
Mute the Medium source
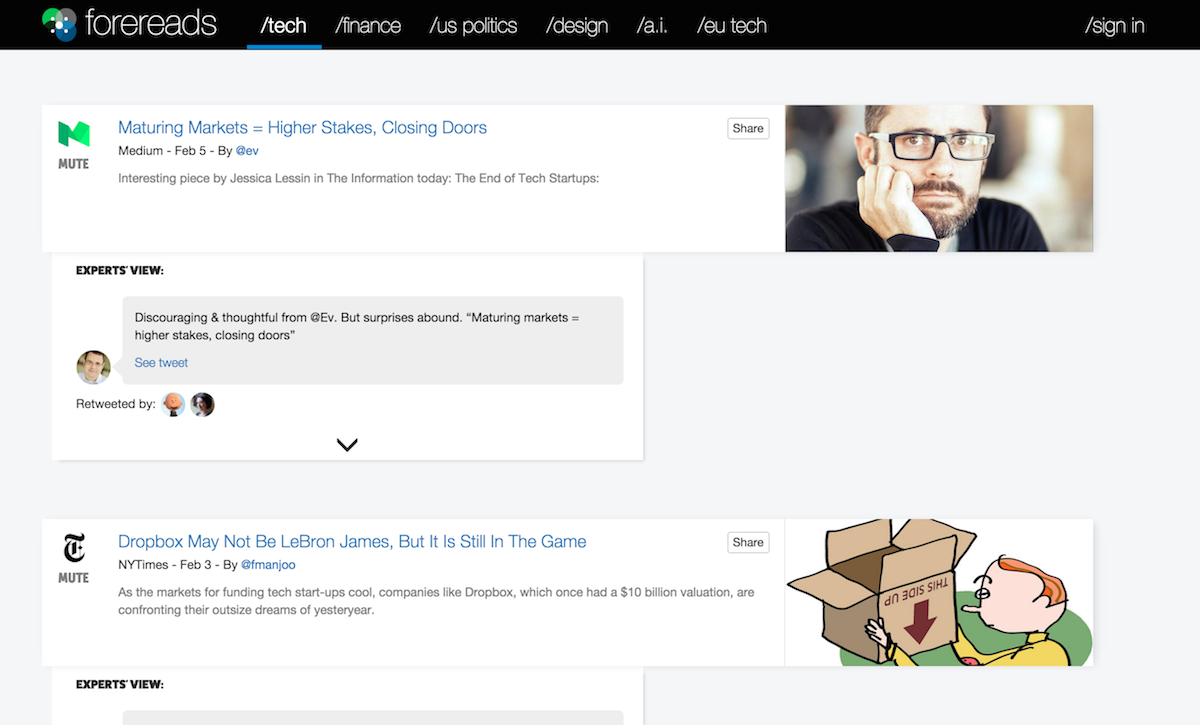tap(73, 164)
